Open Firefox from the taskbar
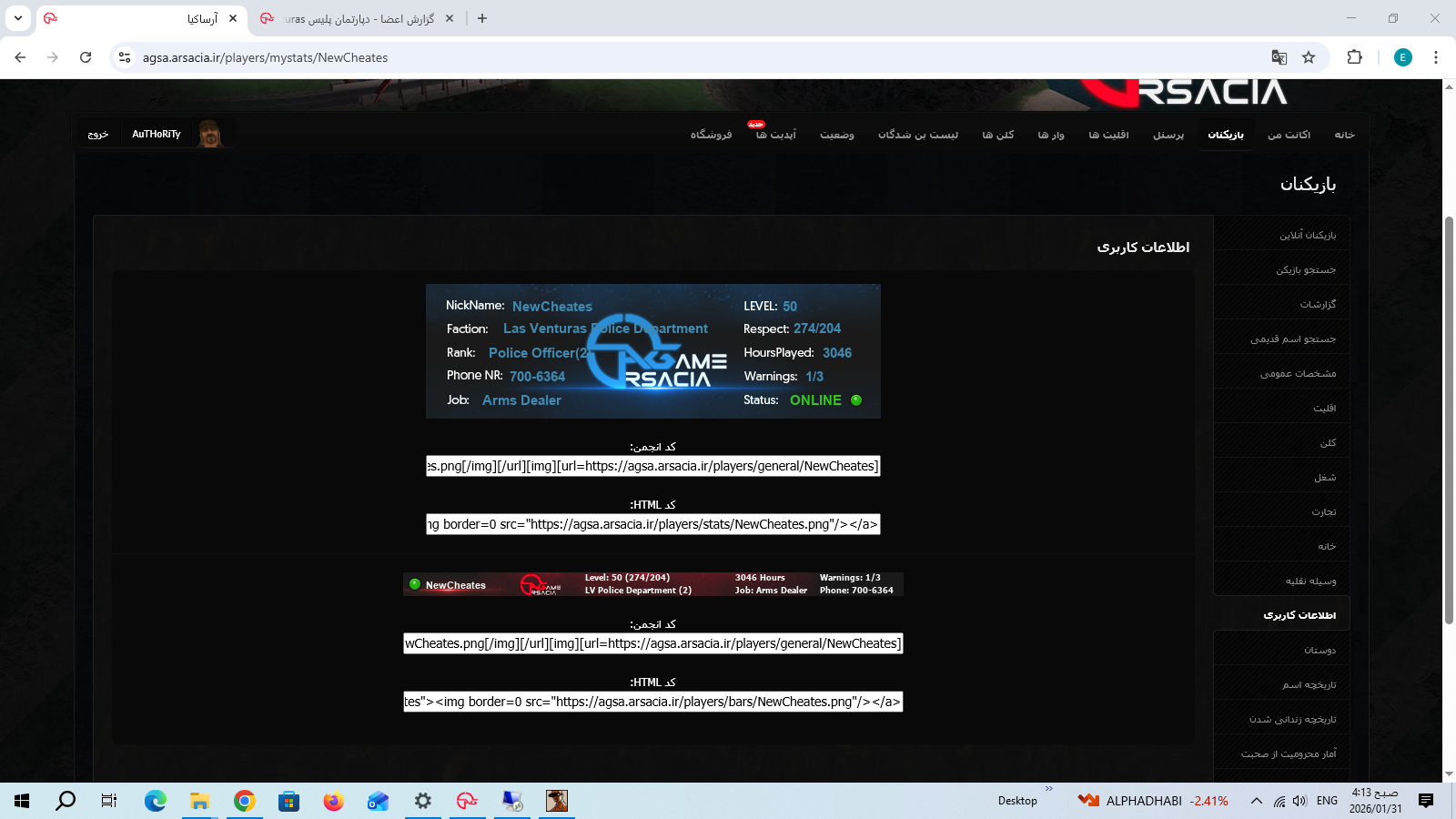This screenshot has height=819, width=1456. click(333, 801)
